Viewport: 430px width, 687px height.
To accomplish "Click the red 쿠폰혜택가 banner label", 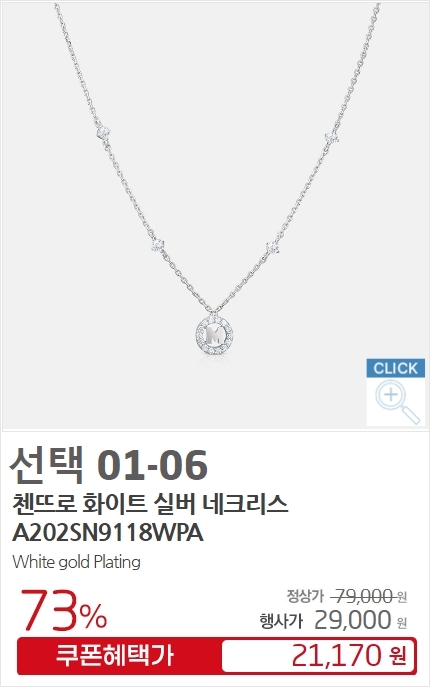I will (x=115, y=655).
